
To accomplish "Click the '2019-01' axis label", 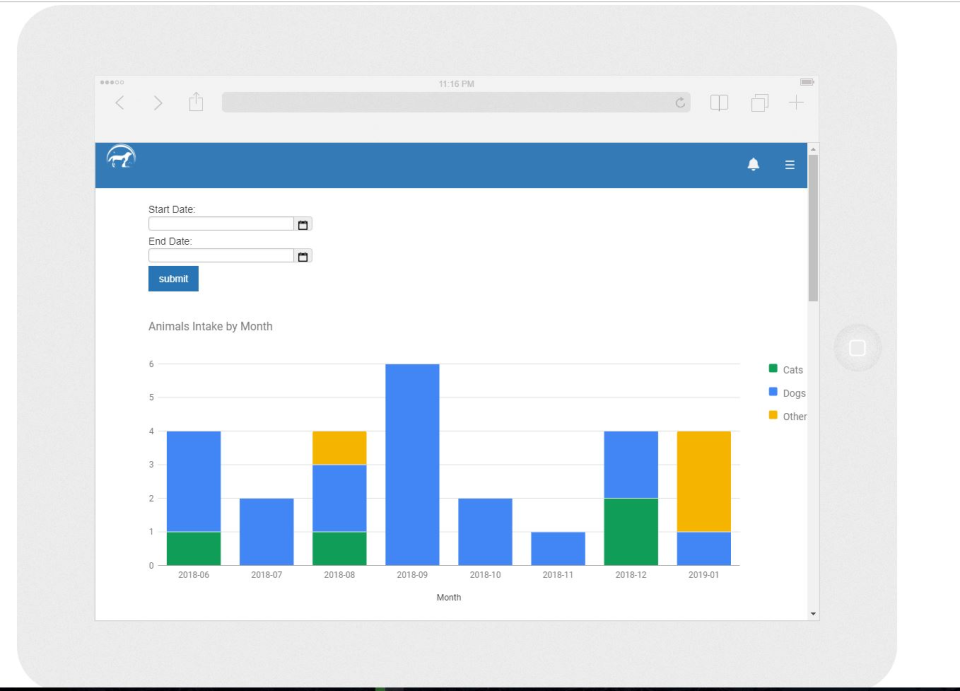I will pyautogui.click(x=703, y=575).
